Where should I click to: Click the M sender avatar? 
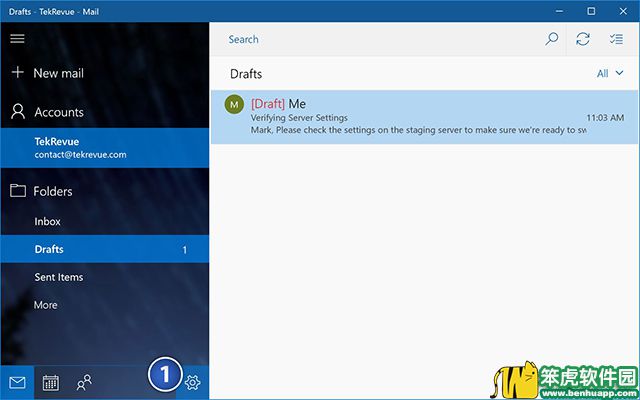pos(234,104)
